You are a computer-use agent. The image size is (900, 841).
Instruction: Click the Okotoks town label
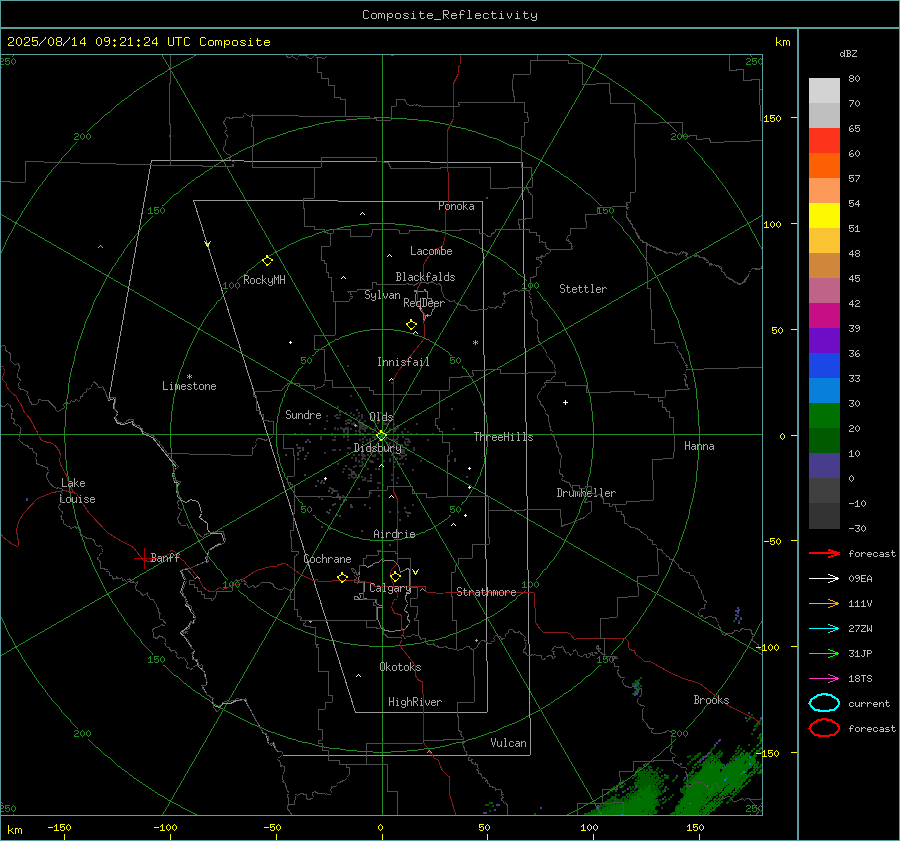[x=400, y=667]
